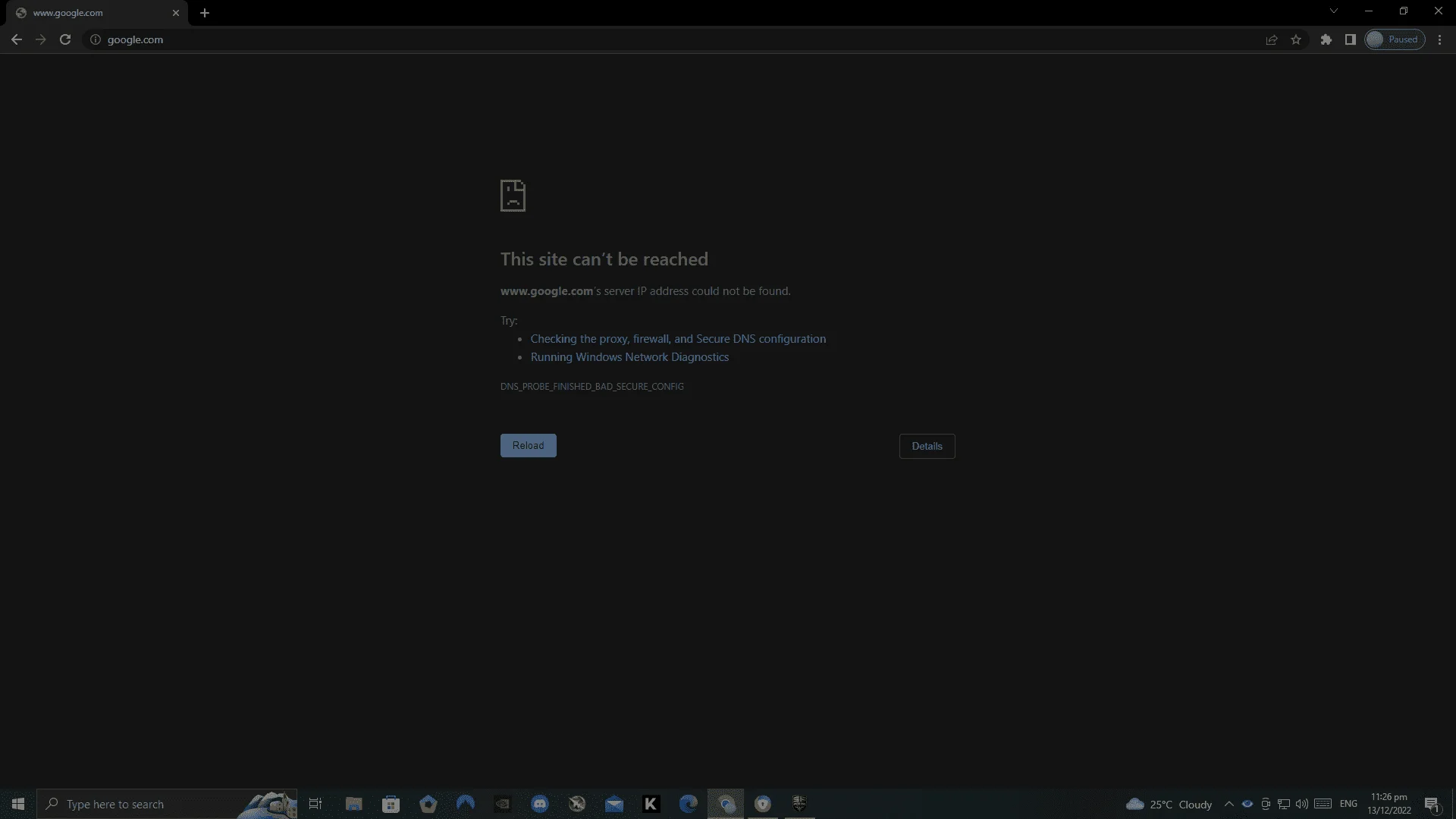
Task: Launch Microsoft Edge from the taskbar
Action: coord(689,804)
